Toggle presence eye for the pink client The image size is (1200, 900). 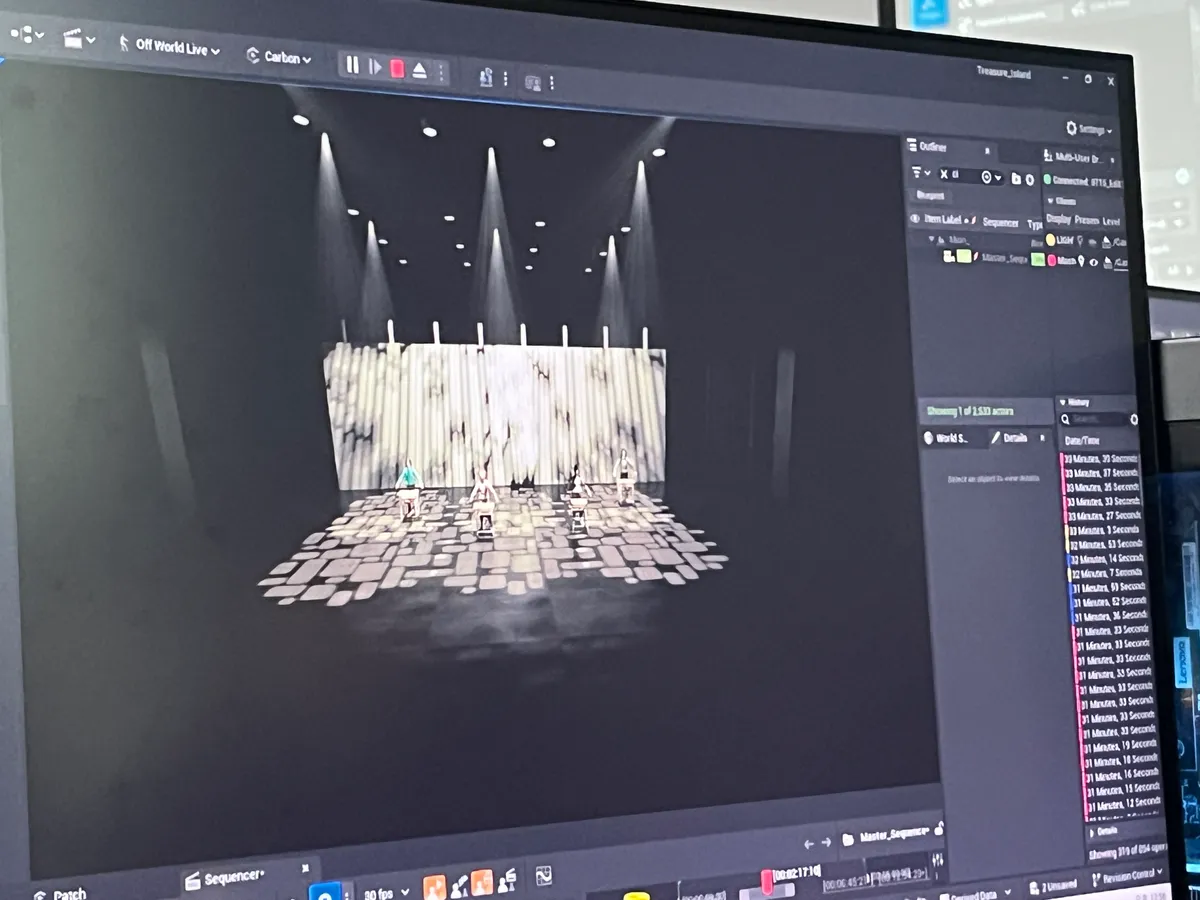[x=1094, y=262]
